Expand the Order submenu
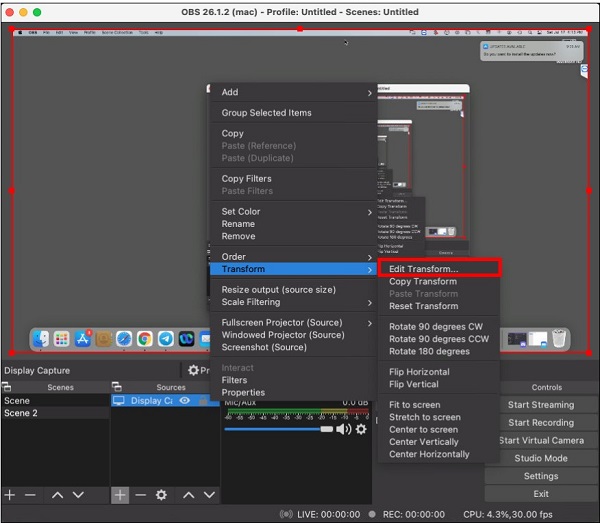Image resolution: width=600 pixels, height=523 pixels. point(293,257)
